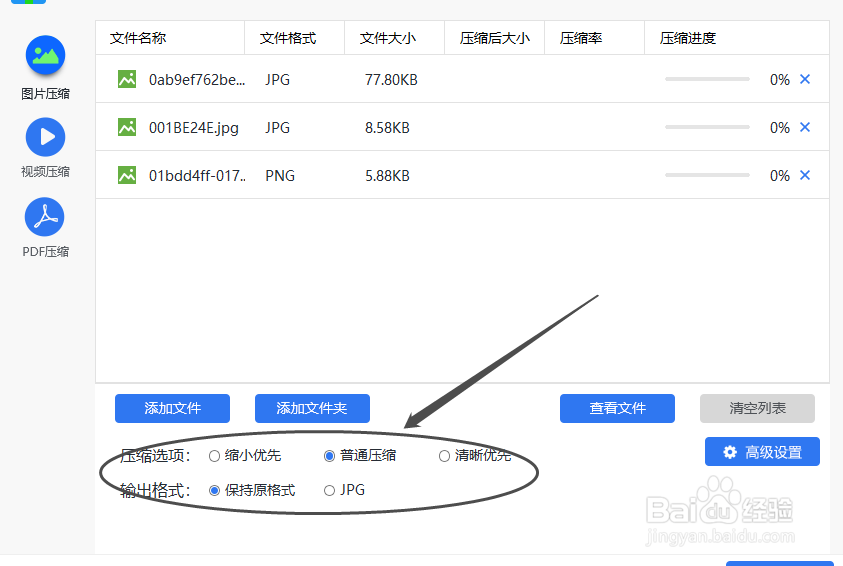
Task: Click the 5.88KB size value
Action: point(387,176)
